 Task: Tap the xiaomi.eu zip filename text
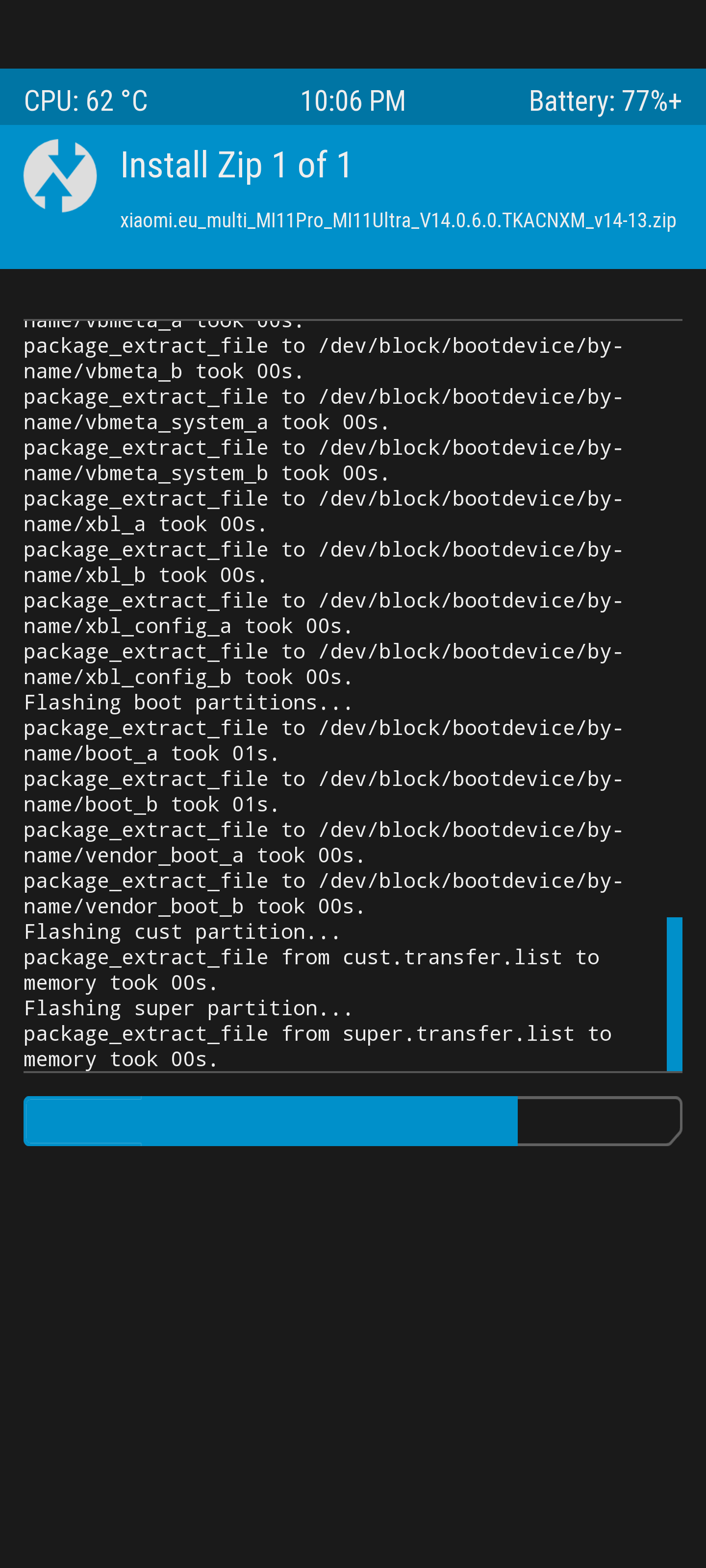click(x=398, y=220)
